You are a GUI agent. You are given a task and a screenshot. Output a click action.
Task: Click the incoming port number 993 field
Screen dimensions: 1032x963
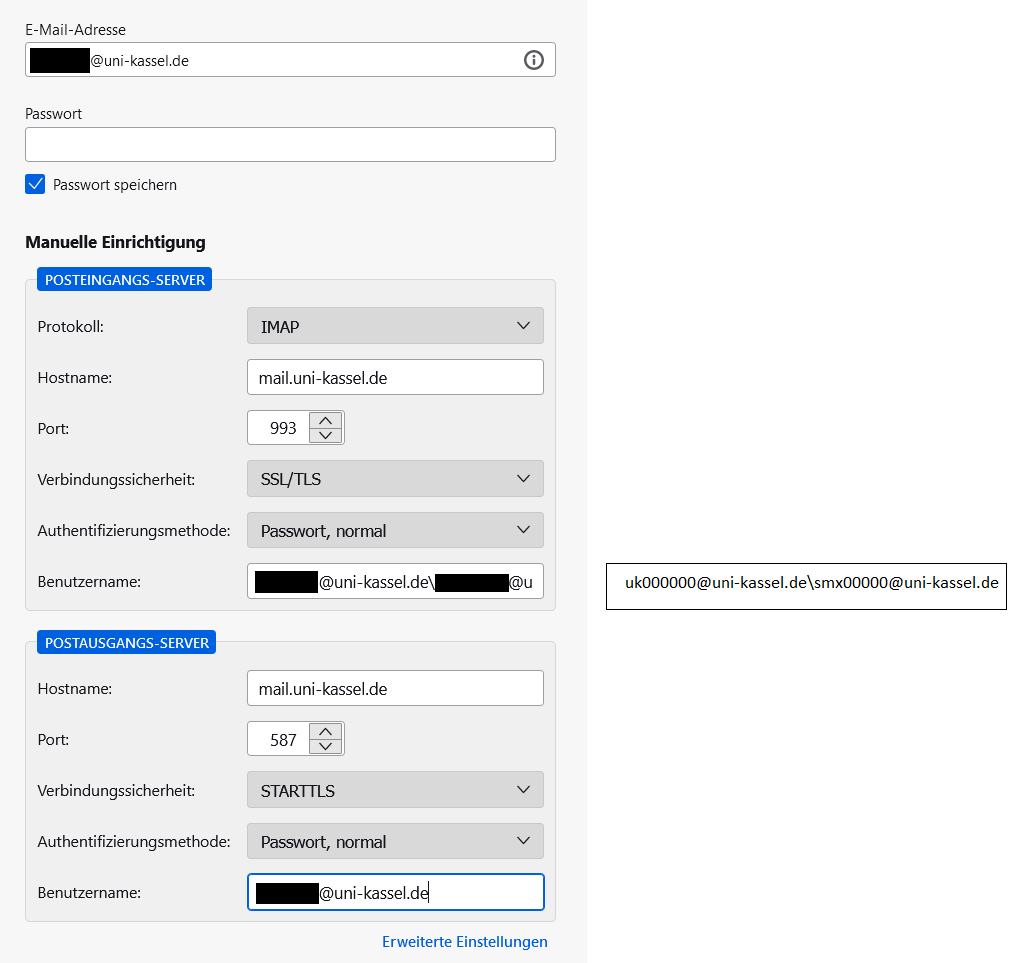[x=280, y=428]
